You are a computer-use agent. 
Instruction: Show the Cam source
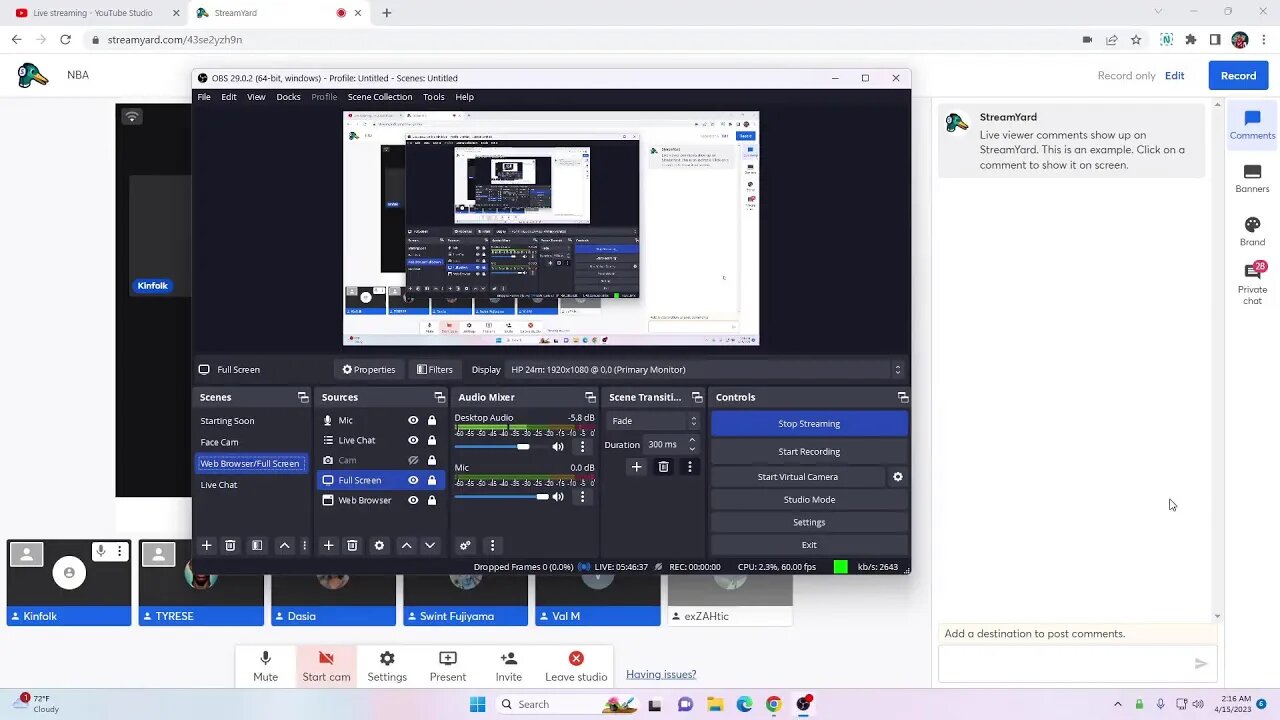coord(413,460)
